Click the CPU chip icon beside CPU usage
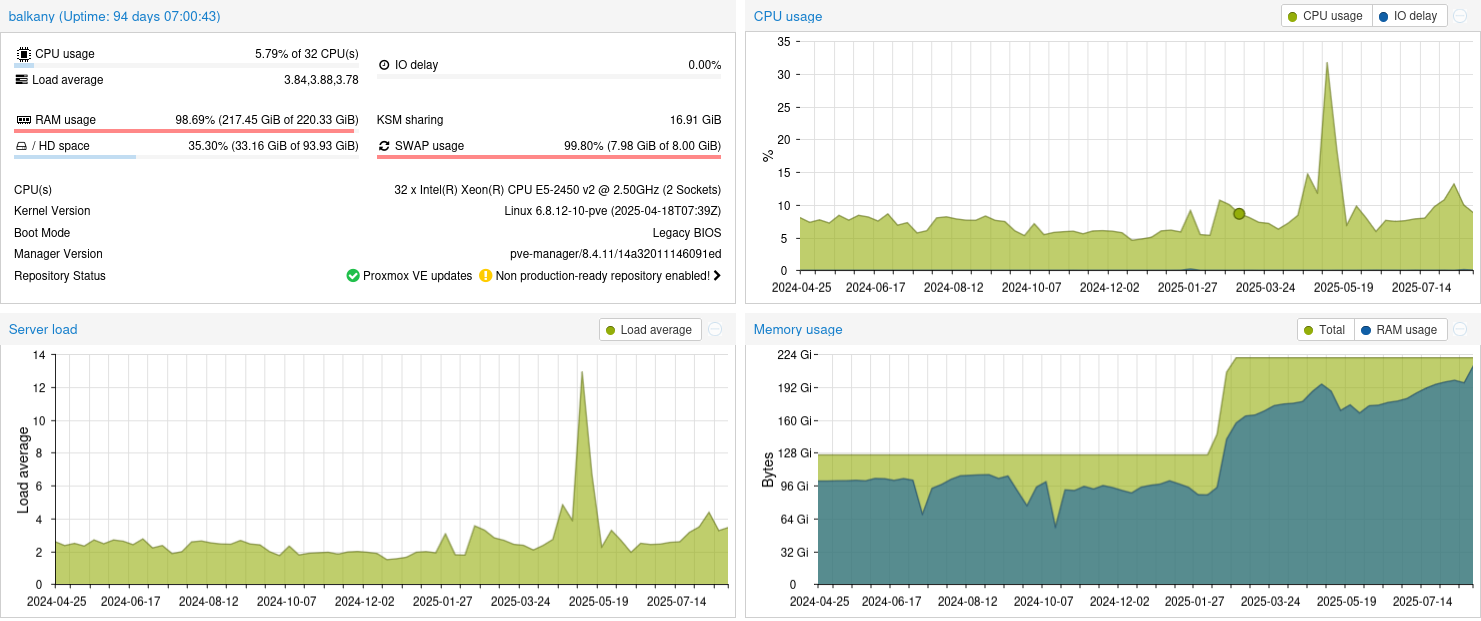This screenshot has height=621, width=1481. pos(23,54)
